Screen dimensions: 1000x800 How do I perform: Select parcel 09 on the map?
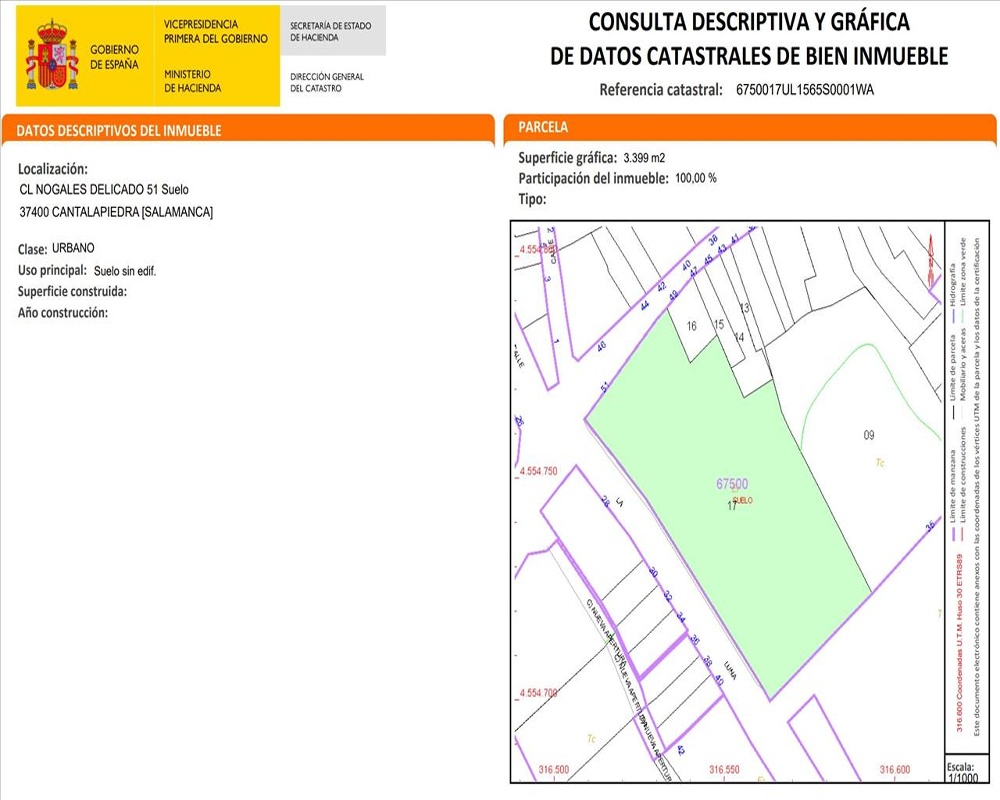(868, 434)
